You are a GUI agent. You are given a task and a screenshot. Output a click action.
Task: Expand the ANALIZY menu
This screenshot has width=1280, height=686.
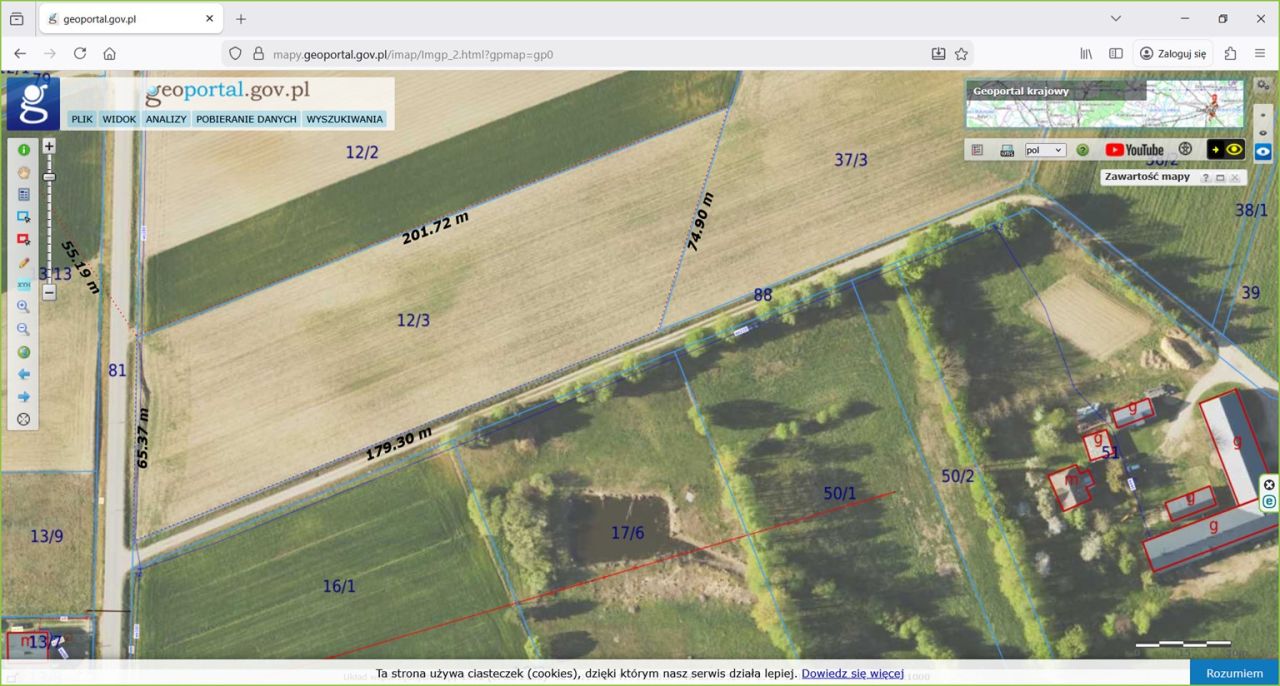pos(166,119)
